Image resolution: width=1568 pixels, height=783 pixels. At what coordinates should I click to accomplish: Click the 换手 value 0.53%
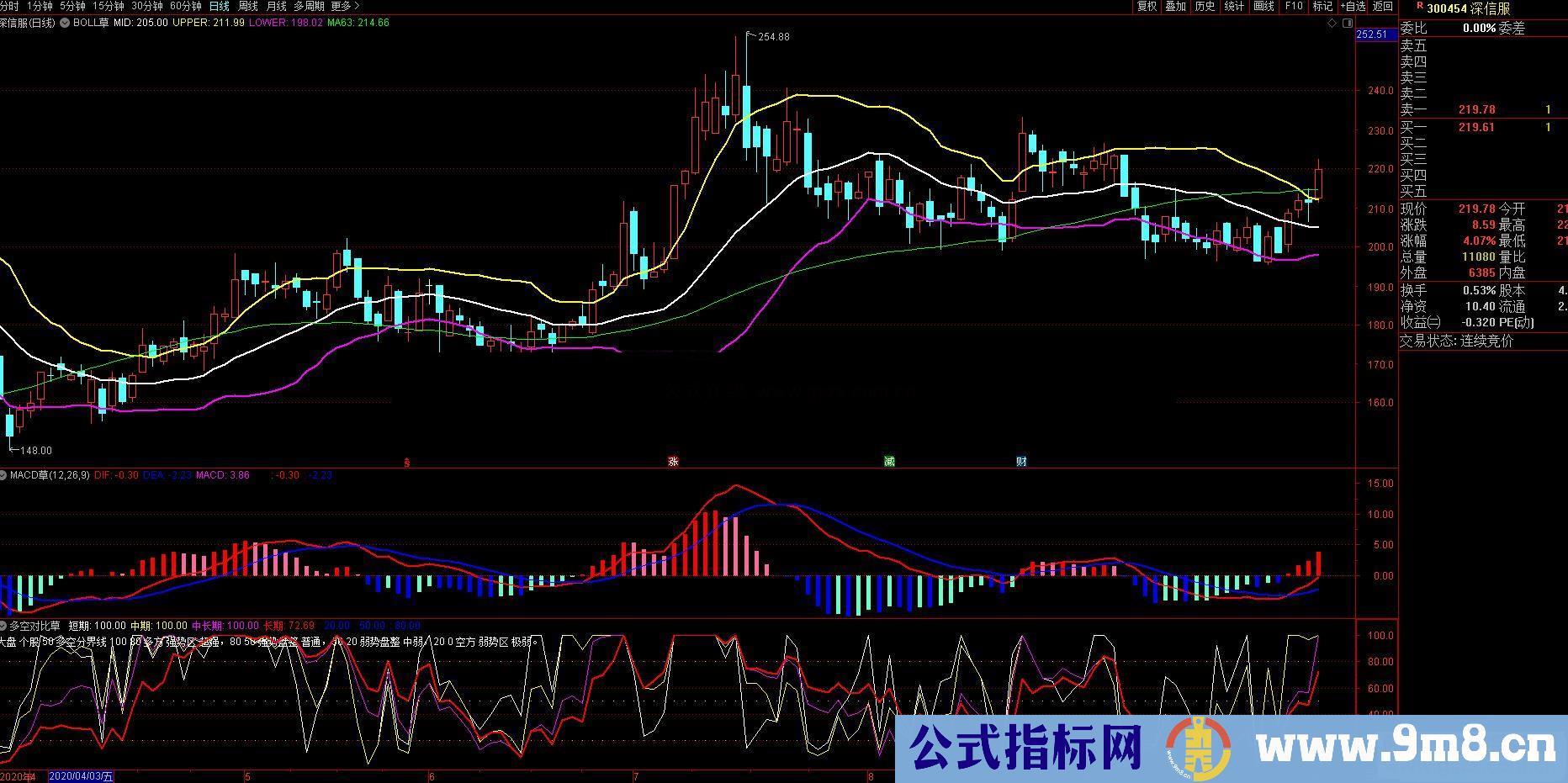click(1479, 290)
